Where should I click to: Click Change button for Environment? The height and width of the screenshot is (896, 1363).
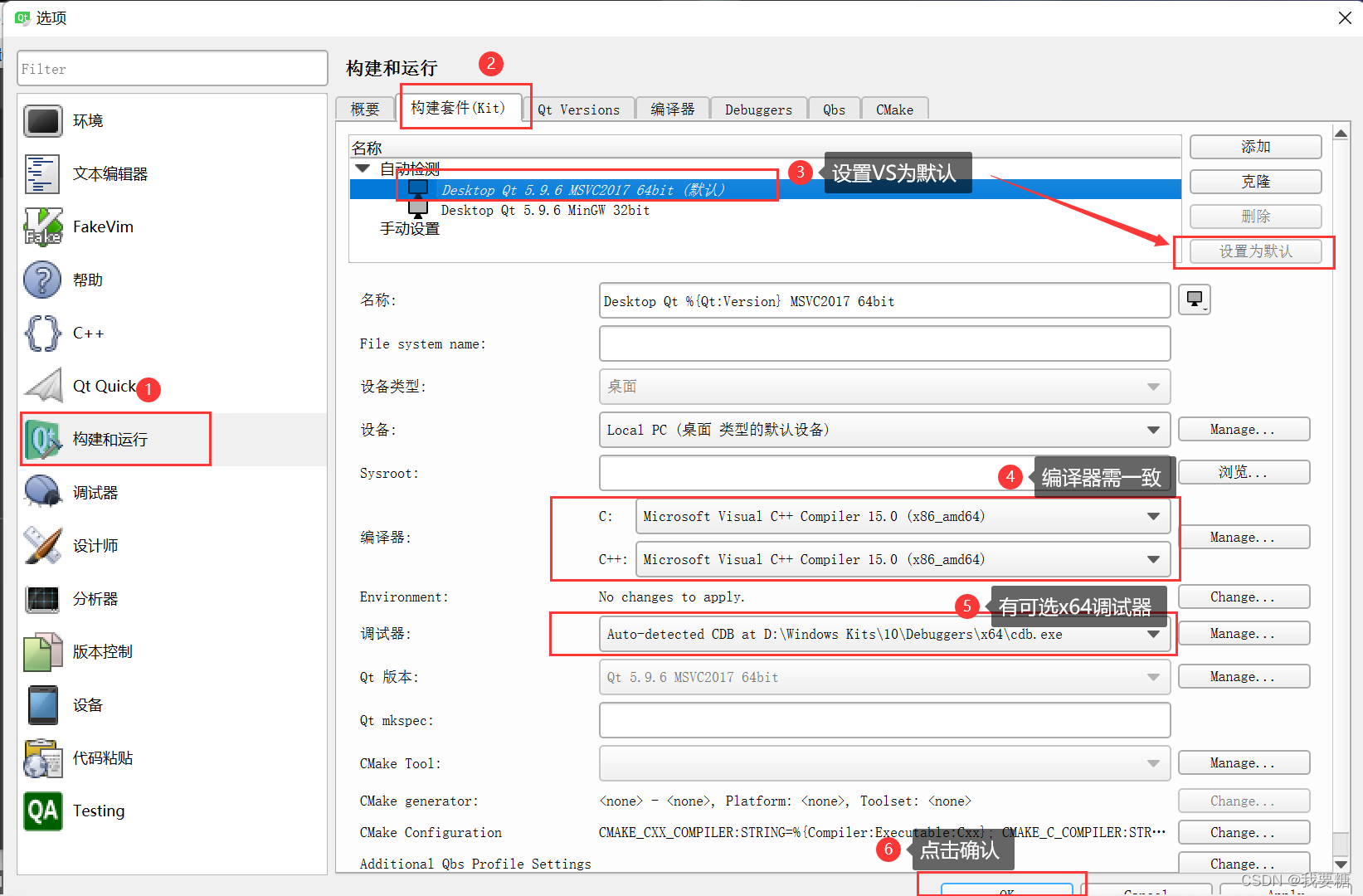click(1244, 597)
